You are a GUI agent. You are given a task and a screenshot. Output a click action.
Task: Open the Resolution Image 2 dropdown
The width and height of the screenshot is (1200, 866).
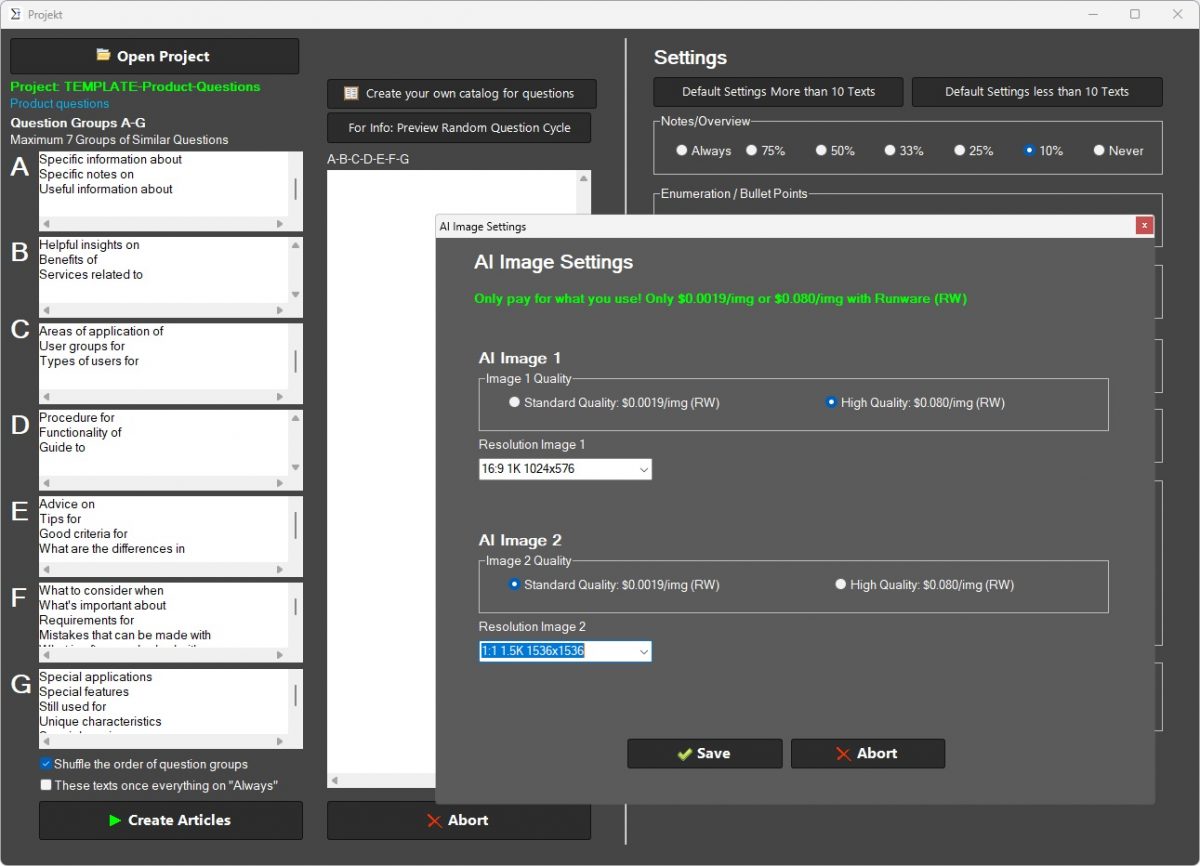click(x=644, y=651)
